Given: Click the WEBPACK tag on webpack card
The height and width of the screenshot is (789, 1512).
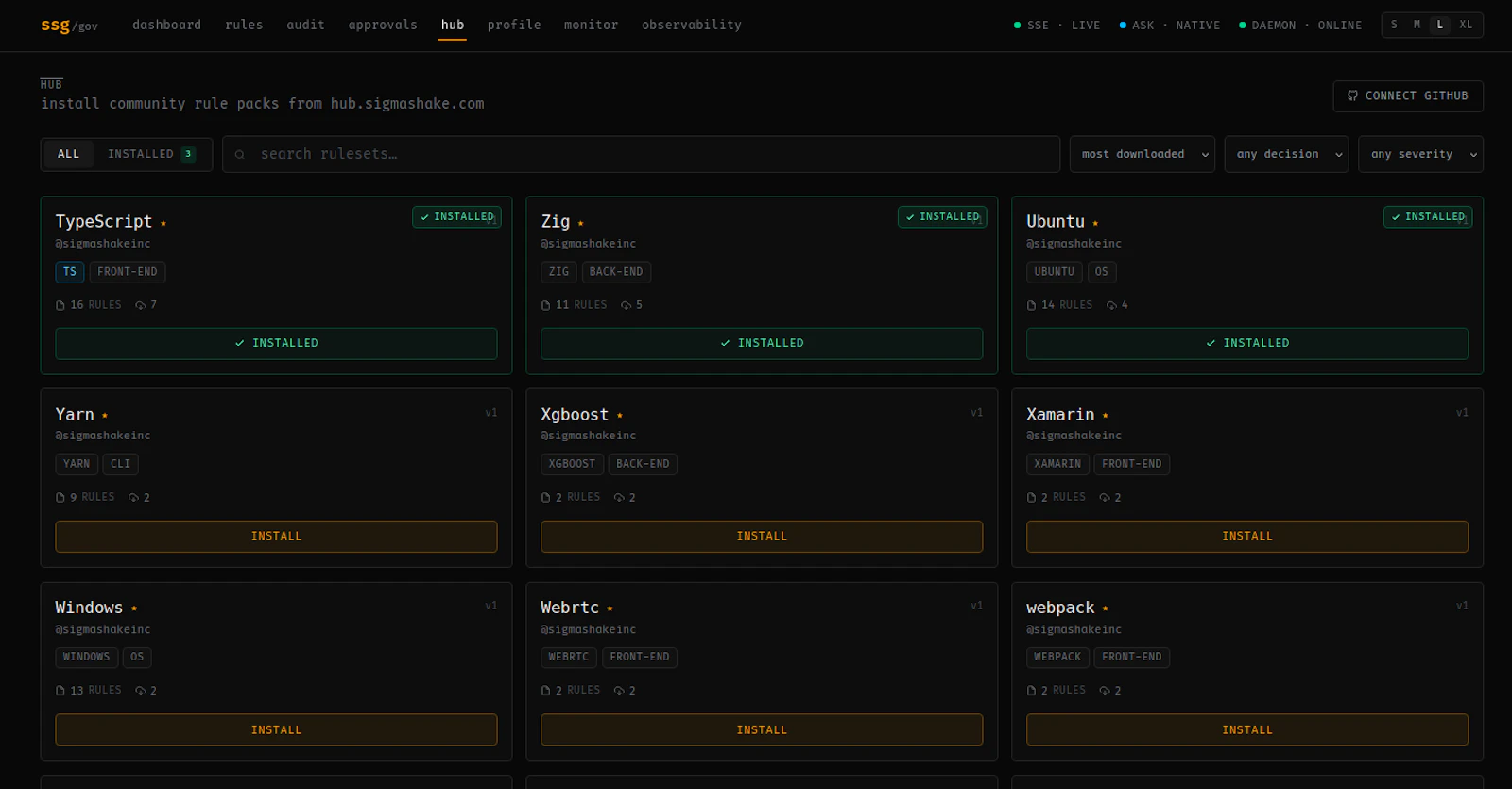Looking at the screenshot, I should (x=1057, y=658).
